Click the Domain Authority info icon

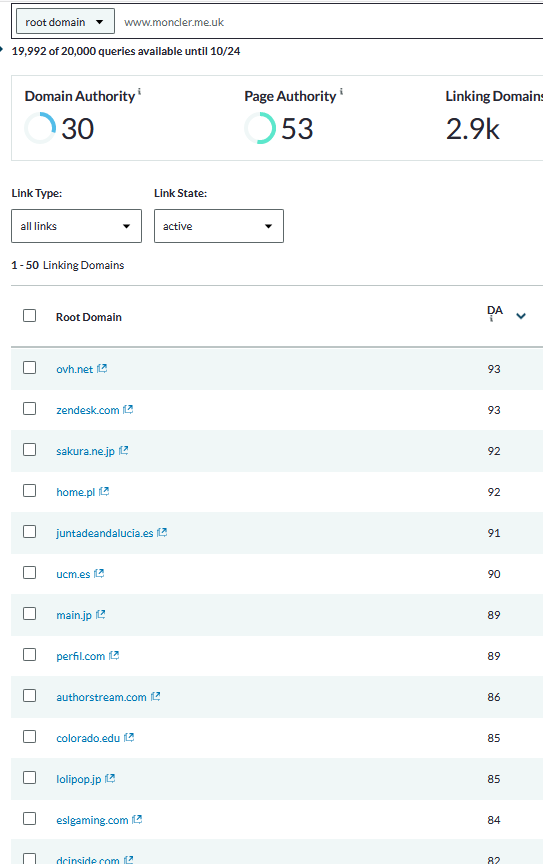[x=139, y=92]
